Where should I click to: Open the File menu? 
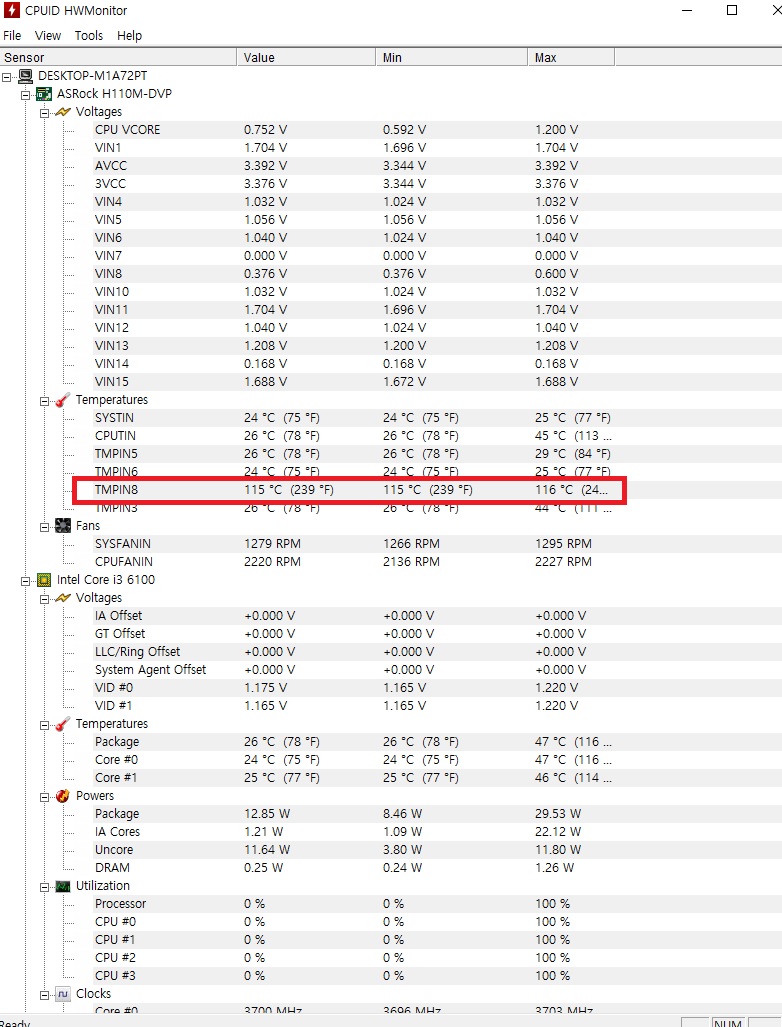coord(12,35)
